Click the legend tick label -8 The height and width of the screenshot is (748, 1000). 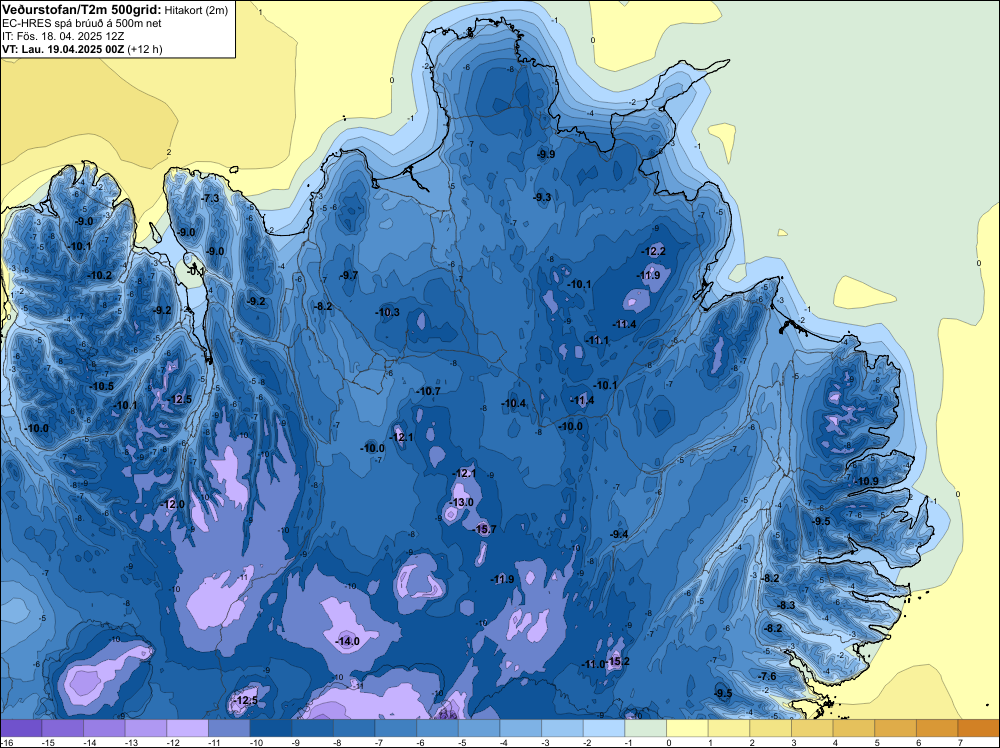339,743
